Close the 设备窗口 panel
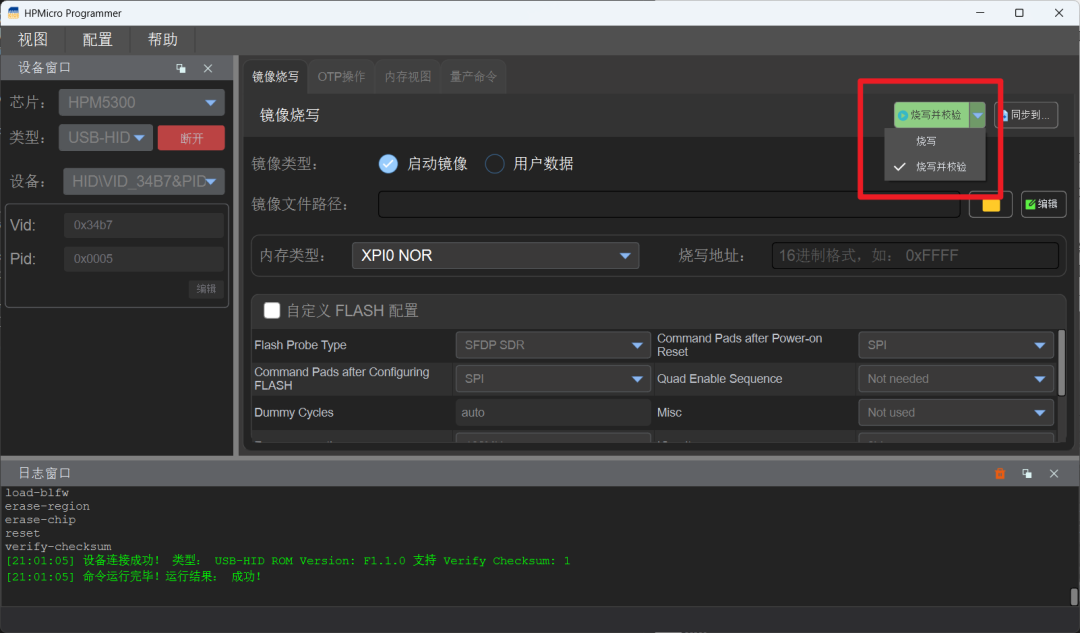Viewport: 1080px width, 633px height. (x=208, y=68)
